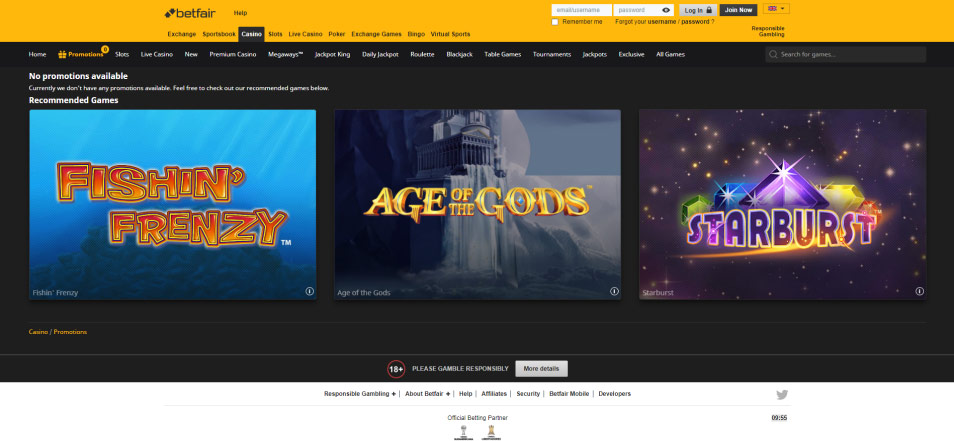Open Premium Casino menu item
The image size is (954, 441).
coord(233,54)
